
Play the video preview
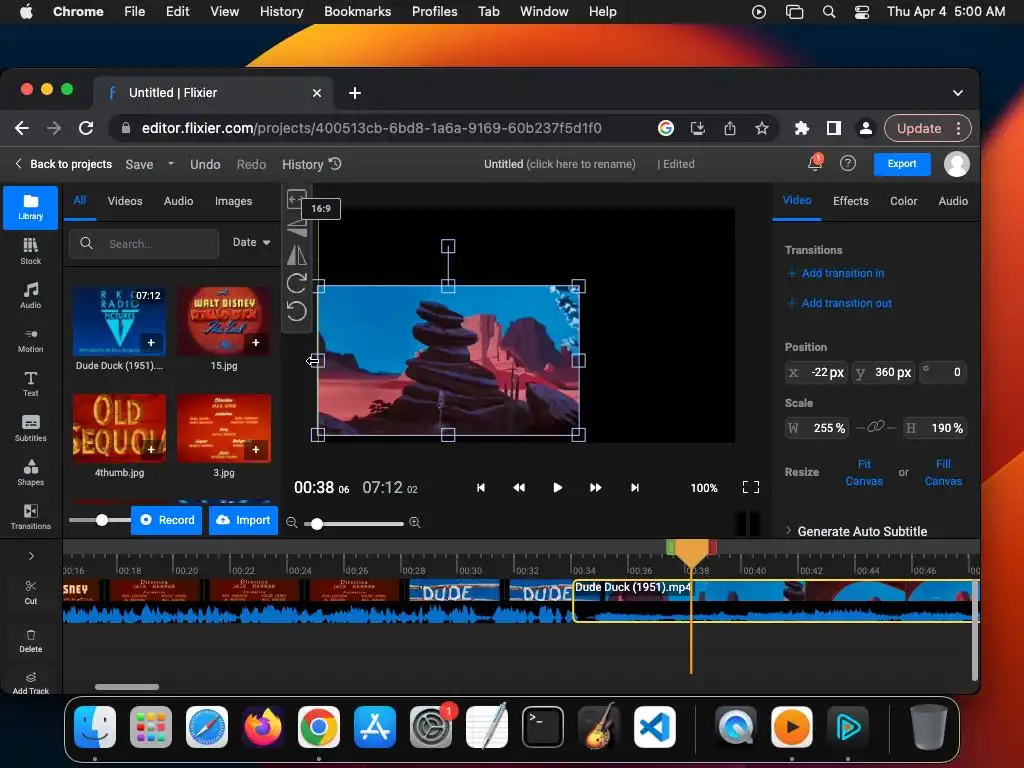(557, 487)
